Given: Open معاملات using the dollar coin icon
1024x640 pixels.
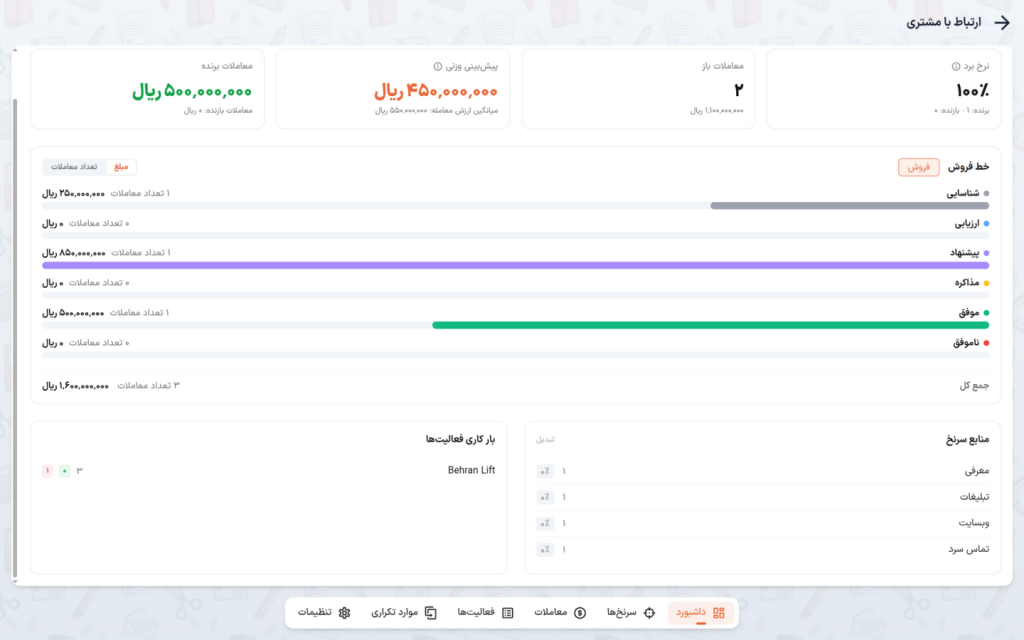Looking at the screenshot, I should (580, 613).
